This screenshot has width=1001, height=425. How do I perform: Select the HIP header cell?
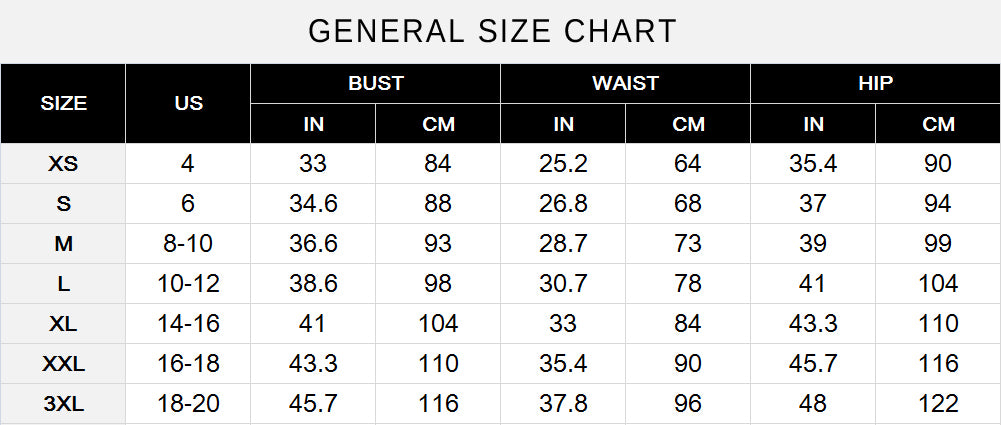point(875,83)
